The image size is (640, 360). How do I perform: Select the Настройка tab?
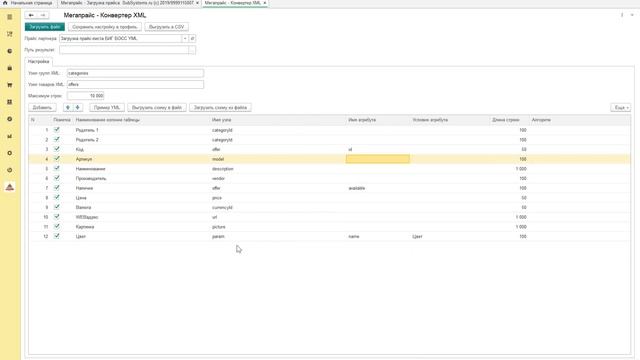click(39, 61)
